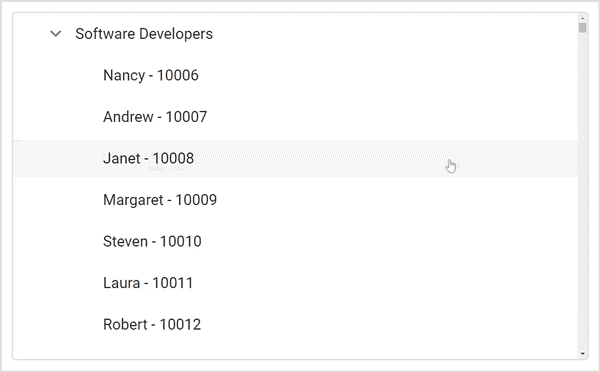This screenshot has width=600, height=372.
Task: Click the vertical scrollbar thumb
Action: coord(583,28)
